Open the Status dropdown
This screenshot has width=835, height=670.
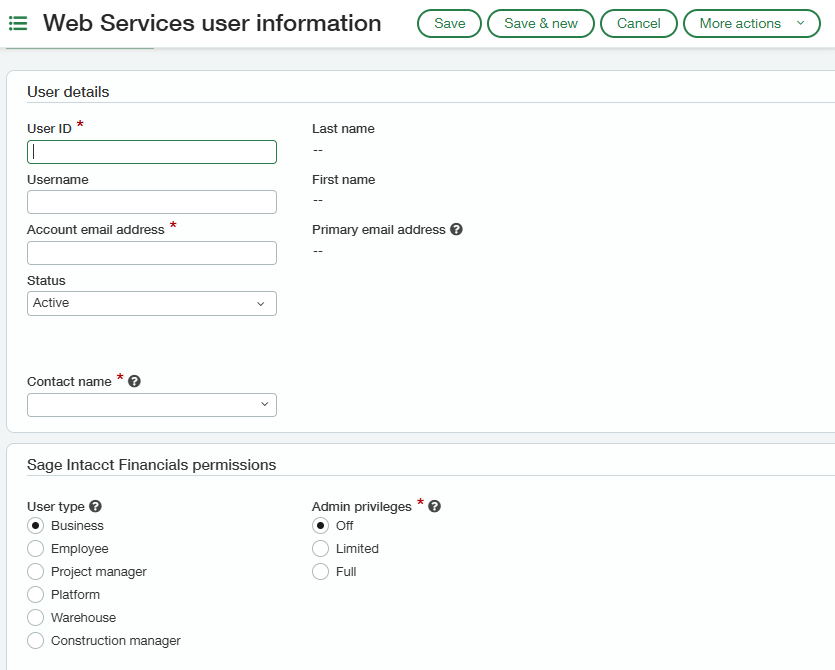click(x=152, y=304)
